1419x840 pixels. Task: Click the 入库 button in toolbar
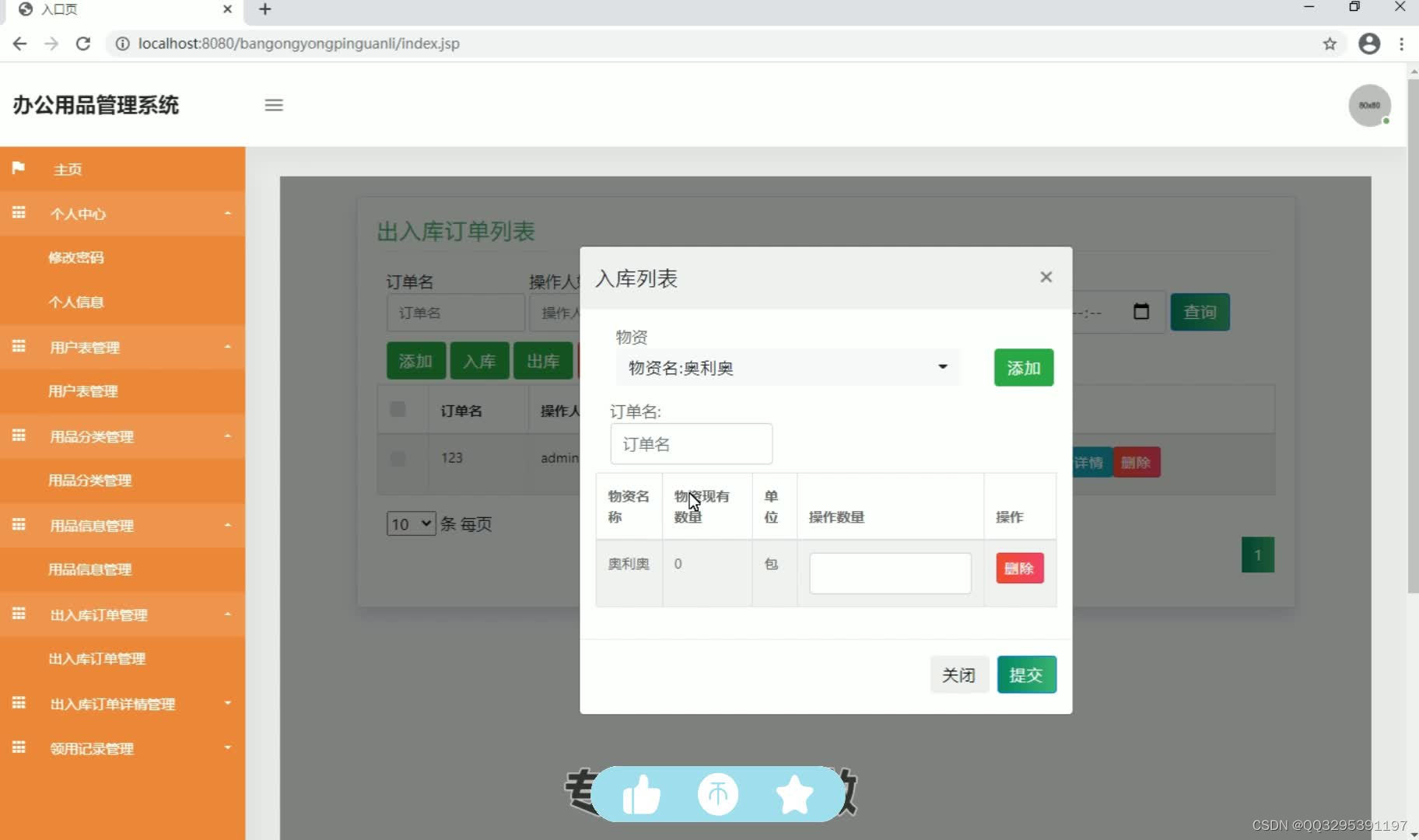[479, 361]
